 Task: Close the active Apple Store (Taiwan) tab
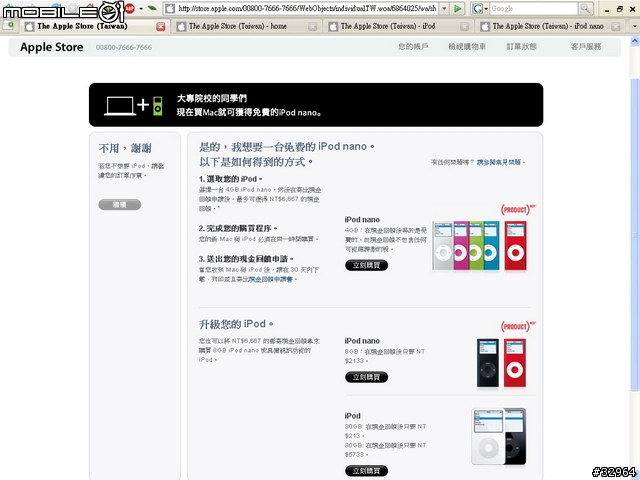pyautogui.click(x=161, y=27)
